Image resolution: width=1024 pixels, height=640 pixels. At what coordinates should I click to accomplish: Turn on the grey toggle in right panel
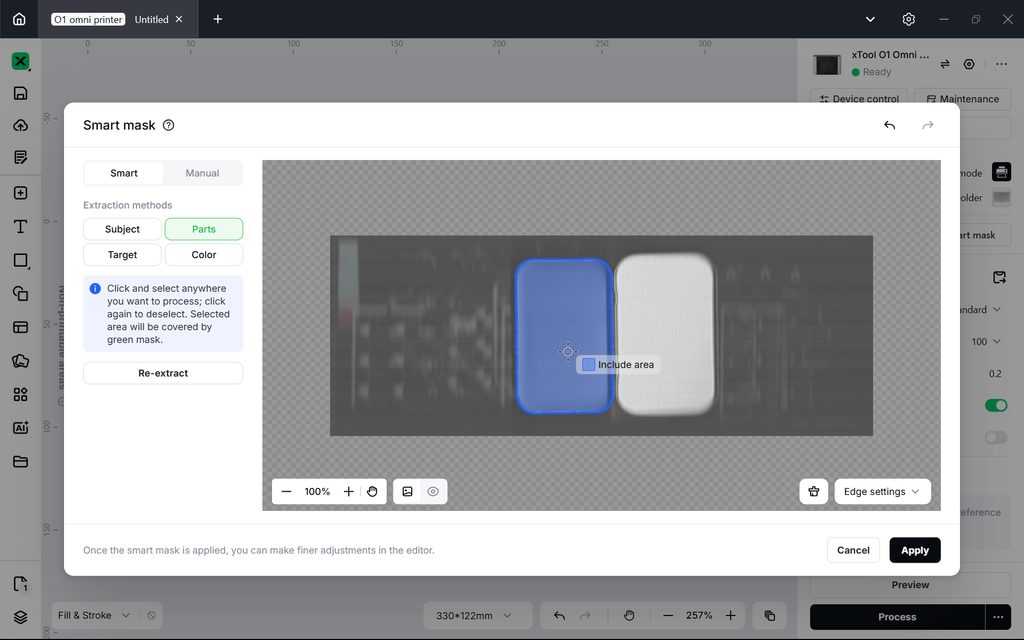[996, 437]
